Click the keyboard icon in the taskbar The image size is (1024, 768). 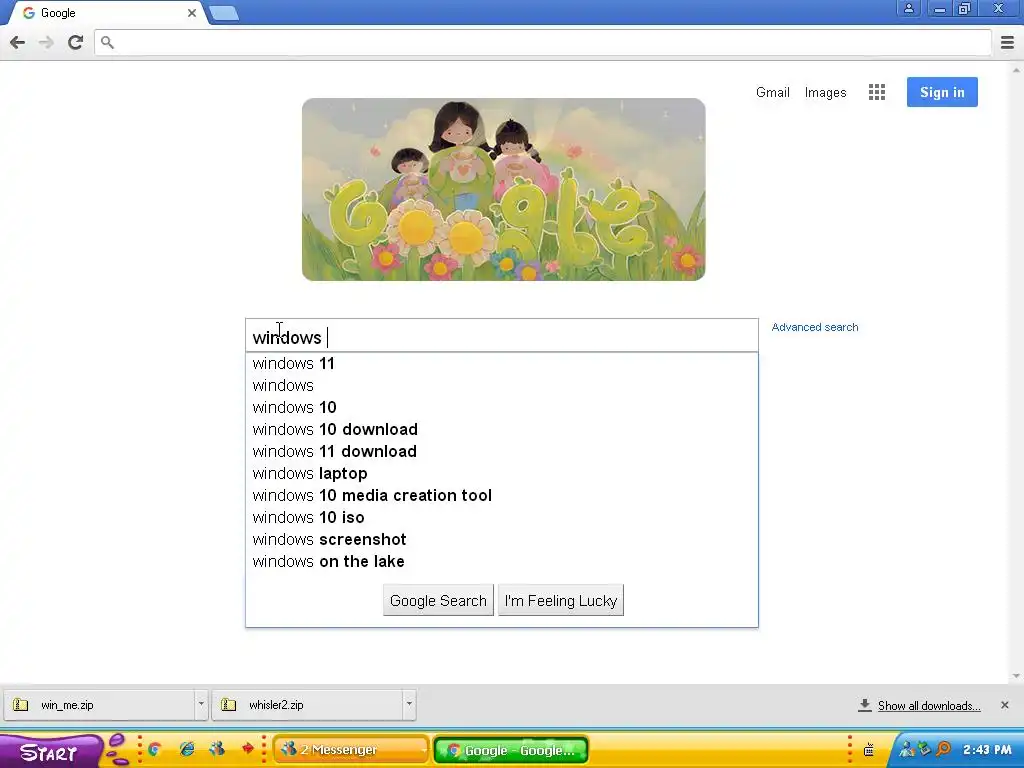pos(869,750)
